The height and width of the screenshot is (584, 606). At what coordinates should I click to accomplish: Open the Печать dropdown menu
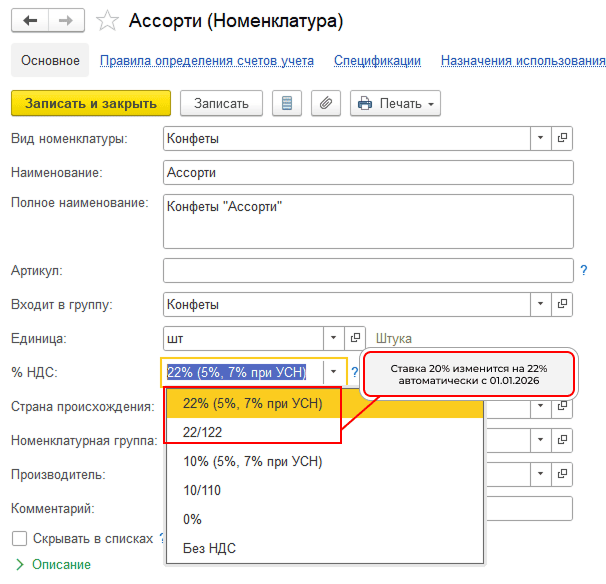(395, 103)
